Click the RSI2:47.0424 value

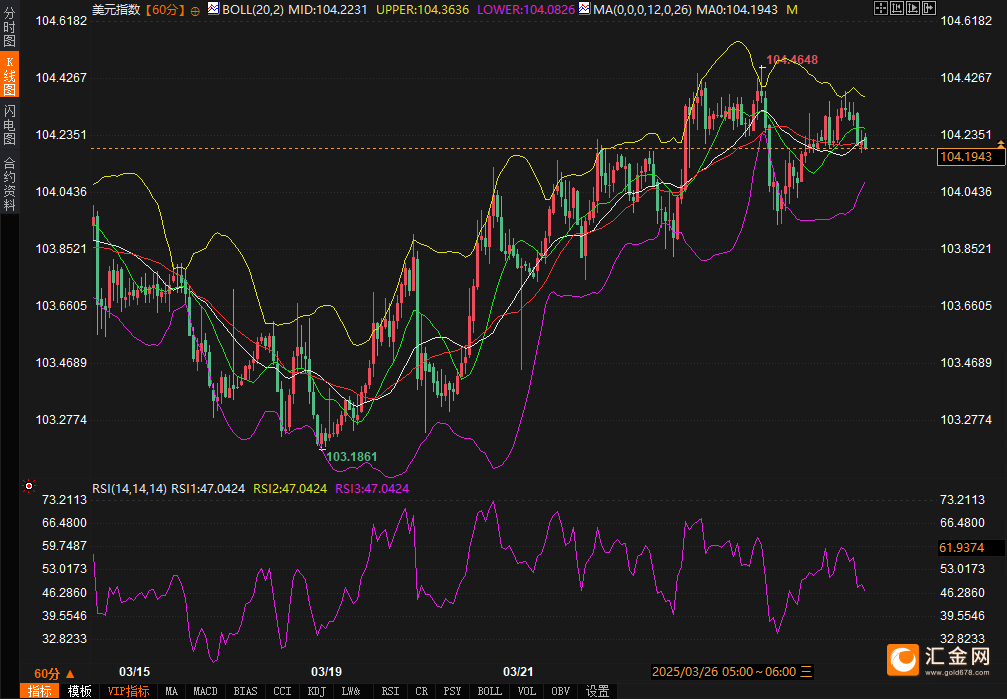290,489
